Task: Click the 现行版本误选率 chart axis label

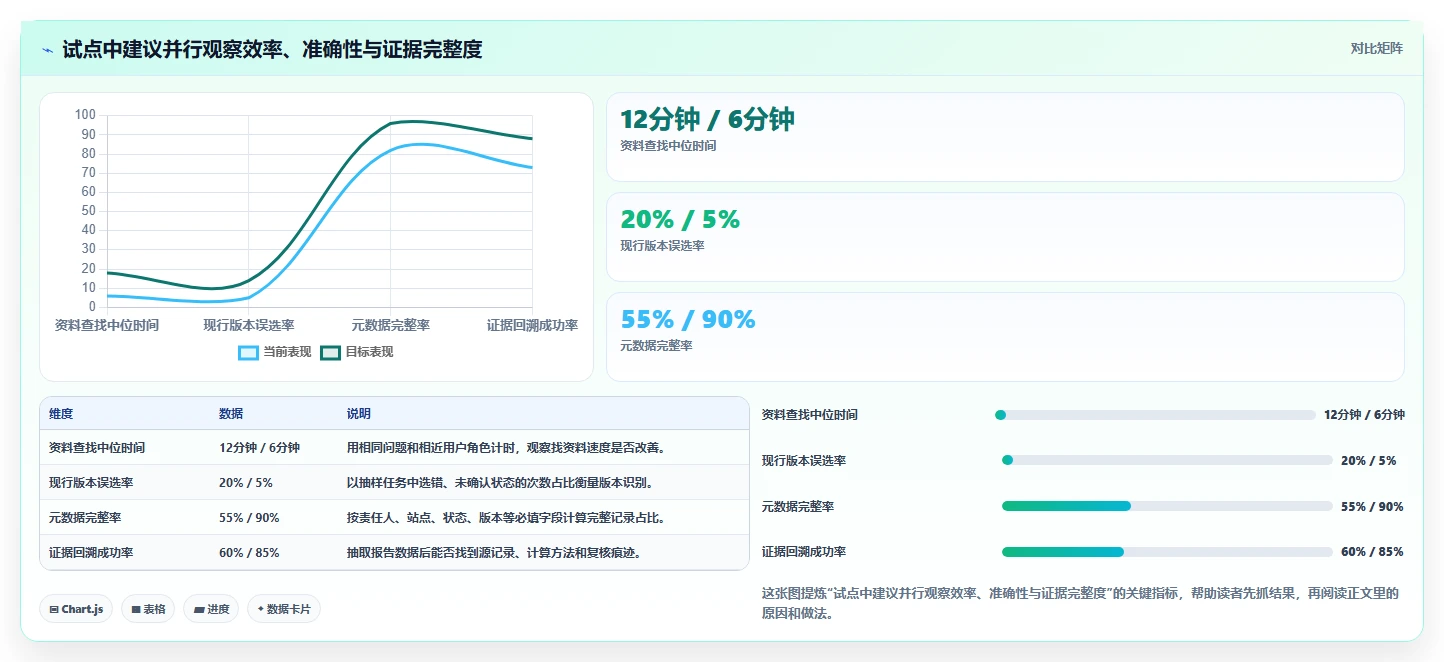Action: coord(249,325)
